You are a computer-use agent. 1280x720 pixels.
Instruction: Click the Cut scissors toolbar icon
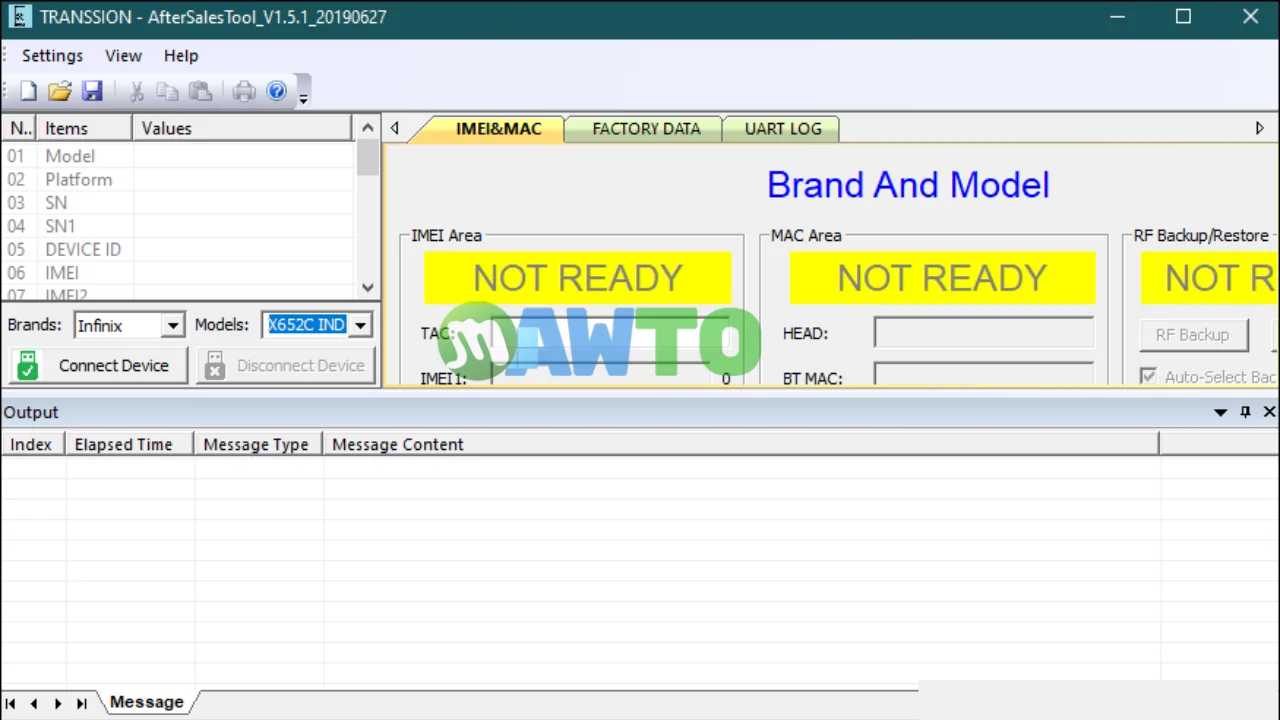(136, 92)
